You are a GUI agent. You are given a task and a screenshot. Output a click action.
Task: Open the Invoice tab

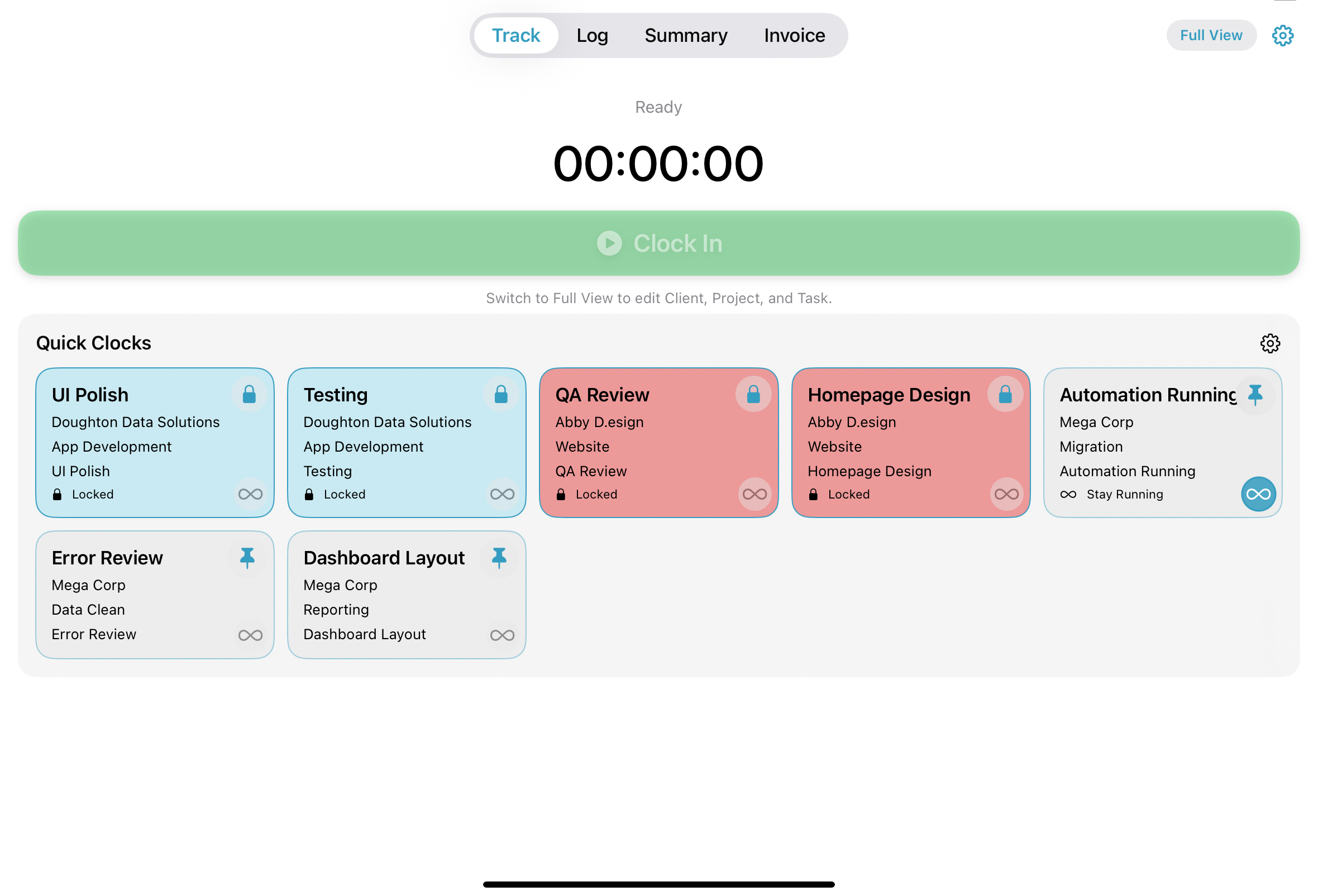794,35
